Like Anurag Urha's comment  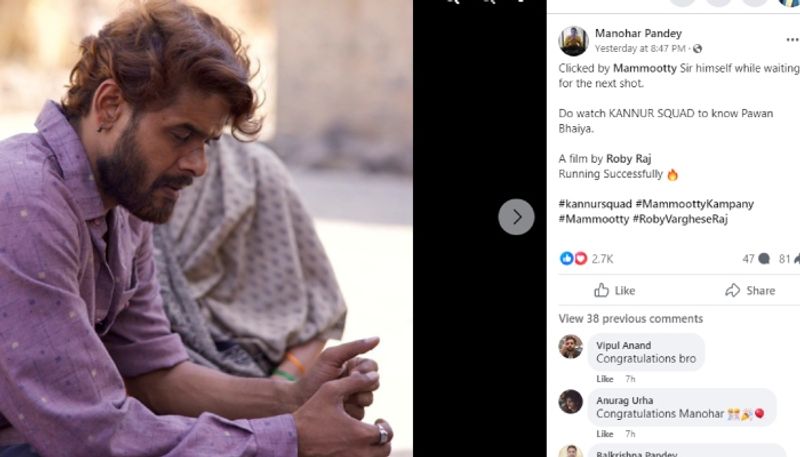[604, 434]
